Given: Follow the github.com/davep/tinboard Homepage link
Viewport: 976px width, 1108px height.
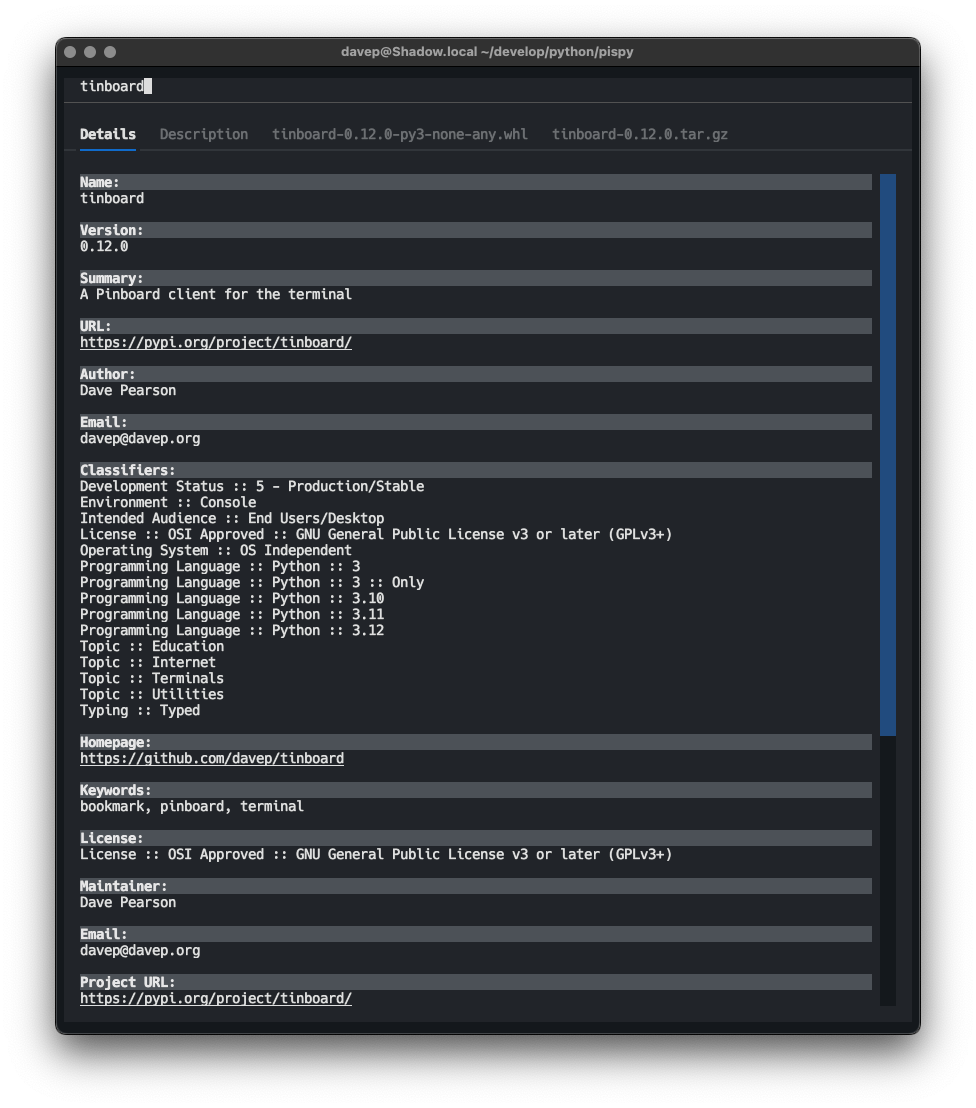Looking at the screenshot, I should click(x=211, y=758).
